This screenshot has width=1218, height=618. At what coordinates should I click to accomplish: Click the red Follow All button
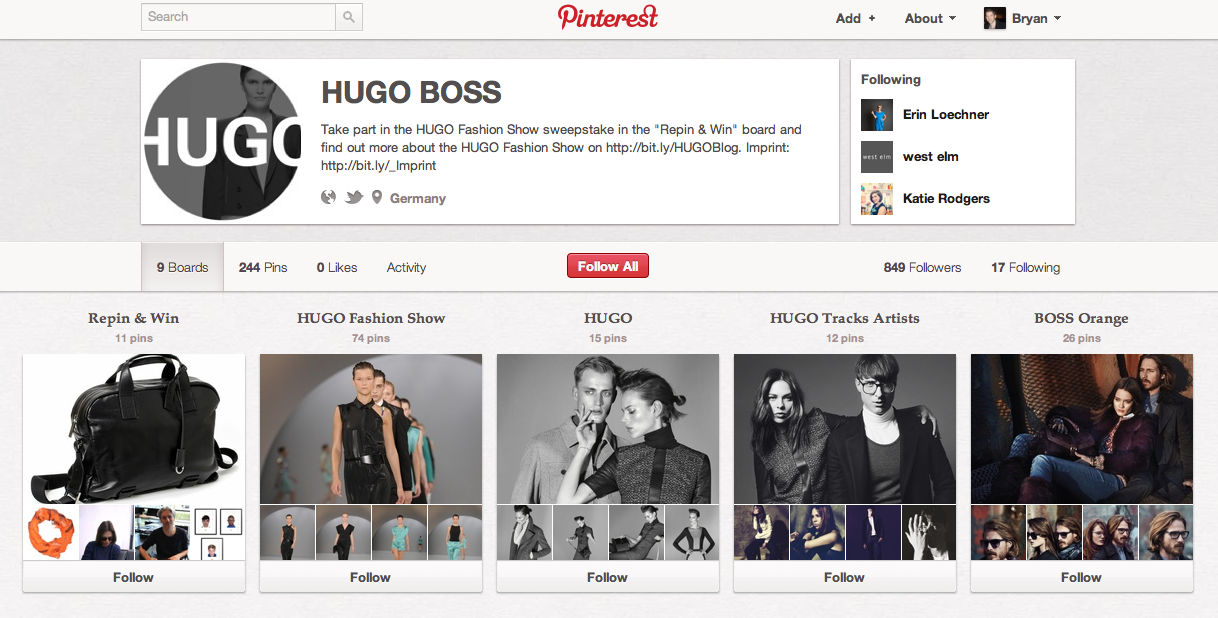click(608, 266)
